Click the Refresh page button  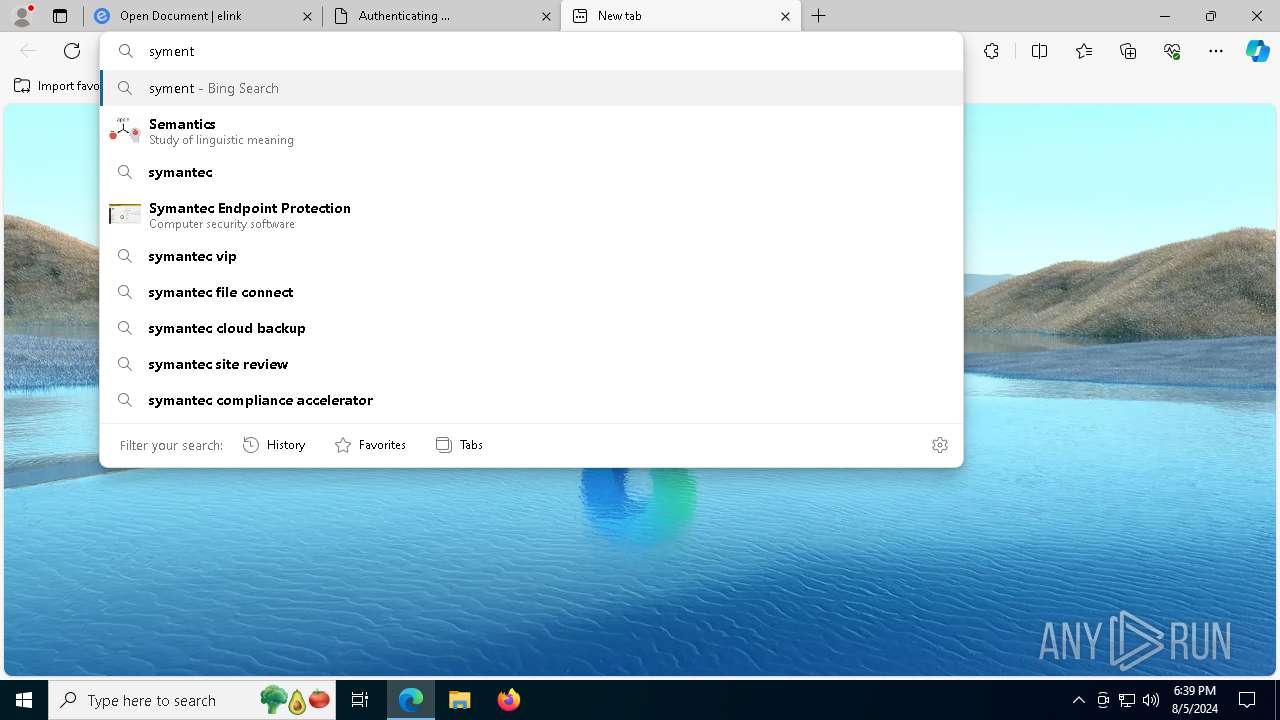tap(72, 51)
